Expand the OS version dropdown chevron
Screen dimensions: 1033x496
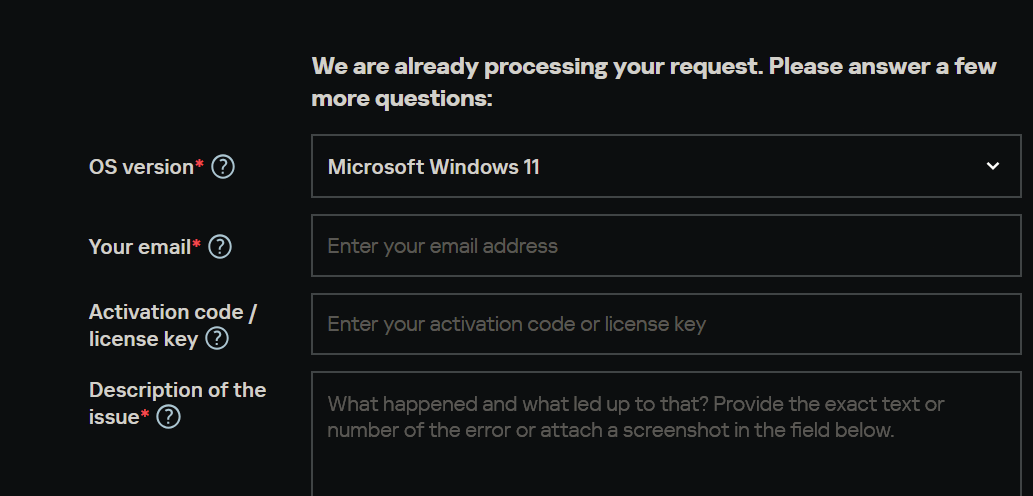click(992, 166)
